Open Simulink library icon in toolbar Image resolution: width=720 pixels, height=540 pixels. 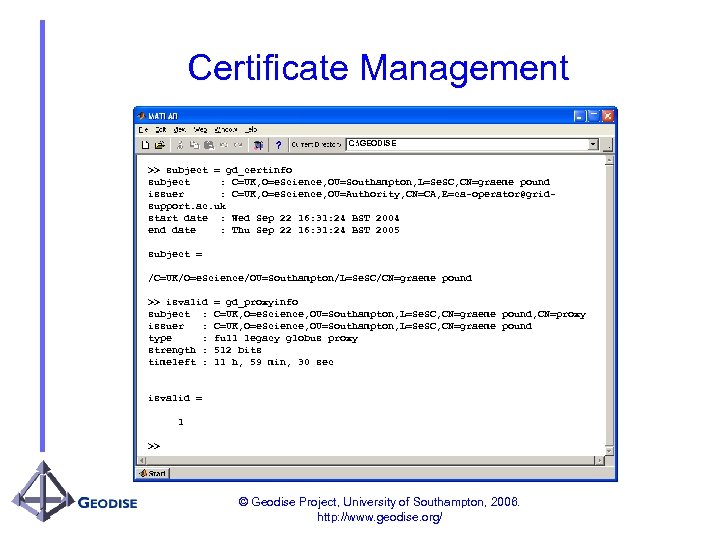click(259, 145)
